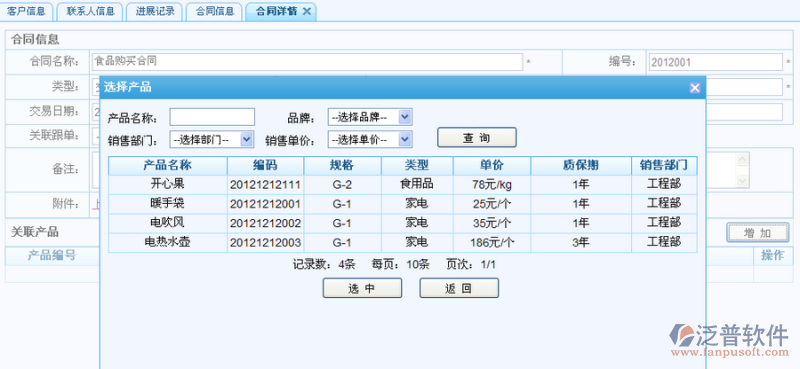Open the 选择部门 dropdown
The height and width of the screenshot is (369, 800).
coord(211,139)
